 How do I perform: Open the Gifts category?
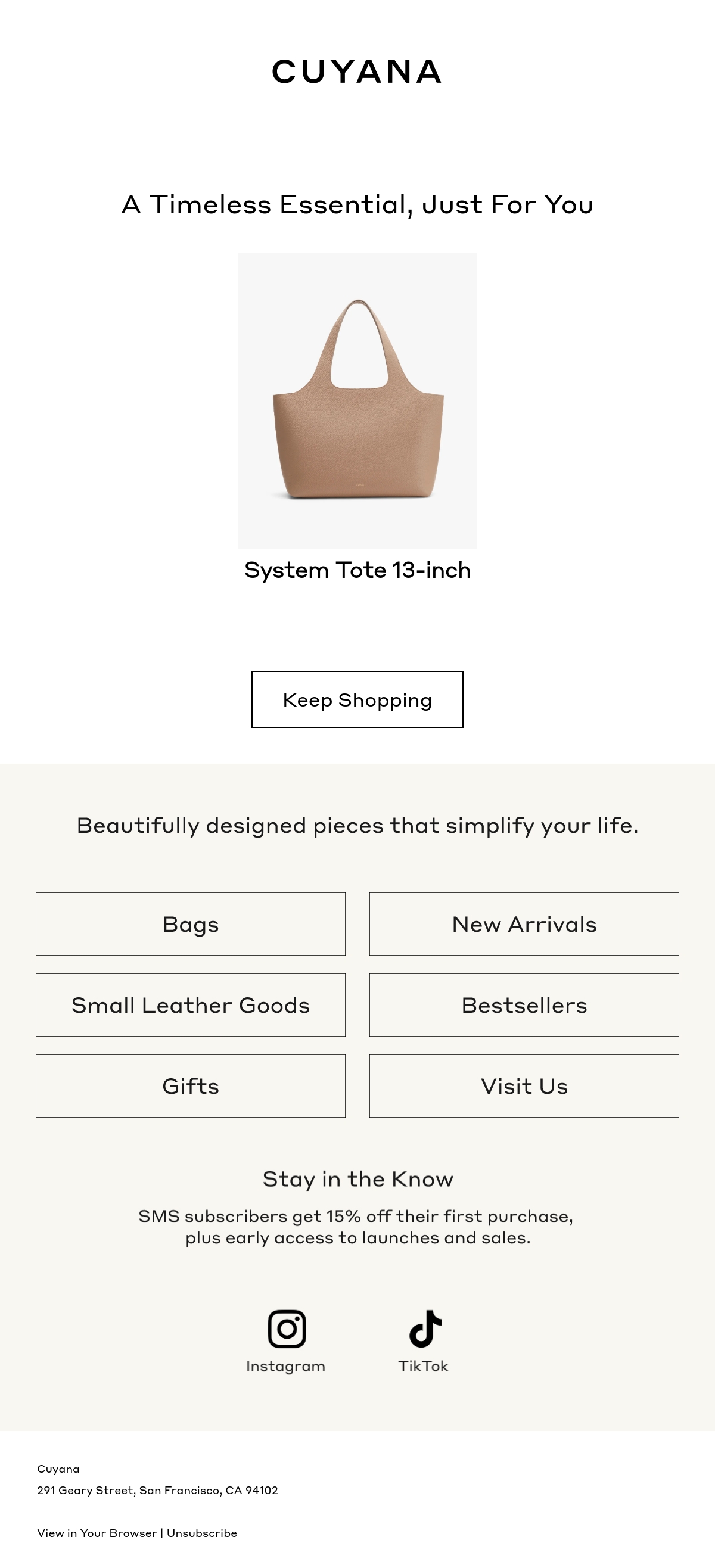191,1086
